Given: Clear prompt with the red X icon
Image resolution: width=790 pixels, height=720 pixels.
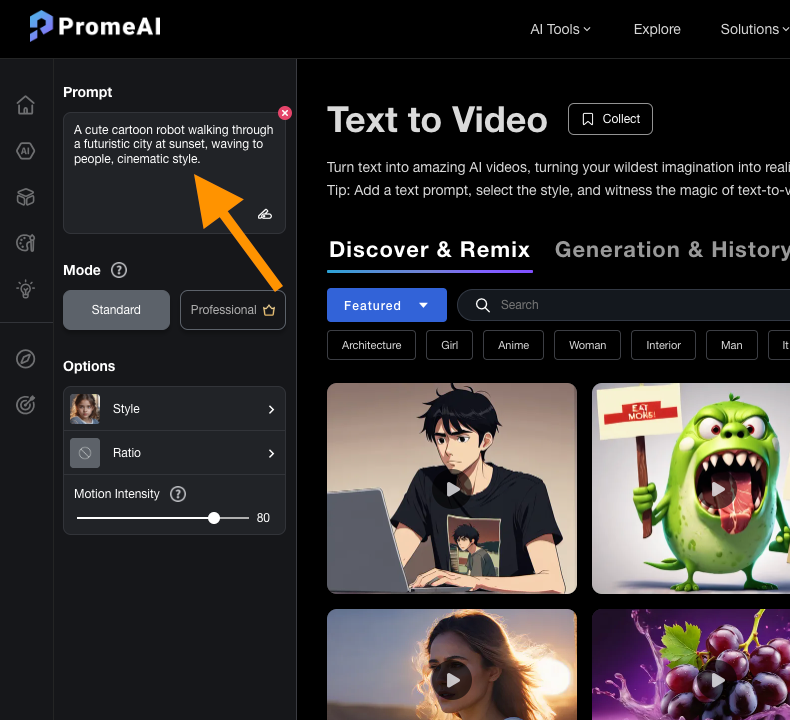Looking at the screenshot, I should point(285,113).
